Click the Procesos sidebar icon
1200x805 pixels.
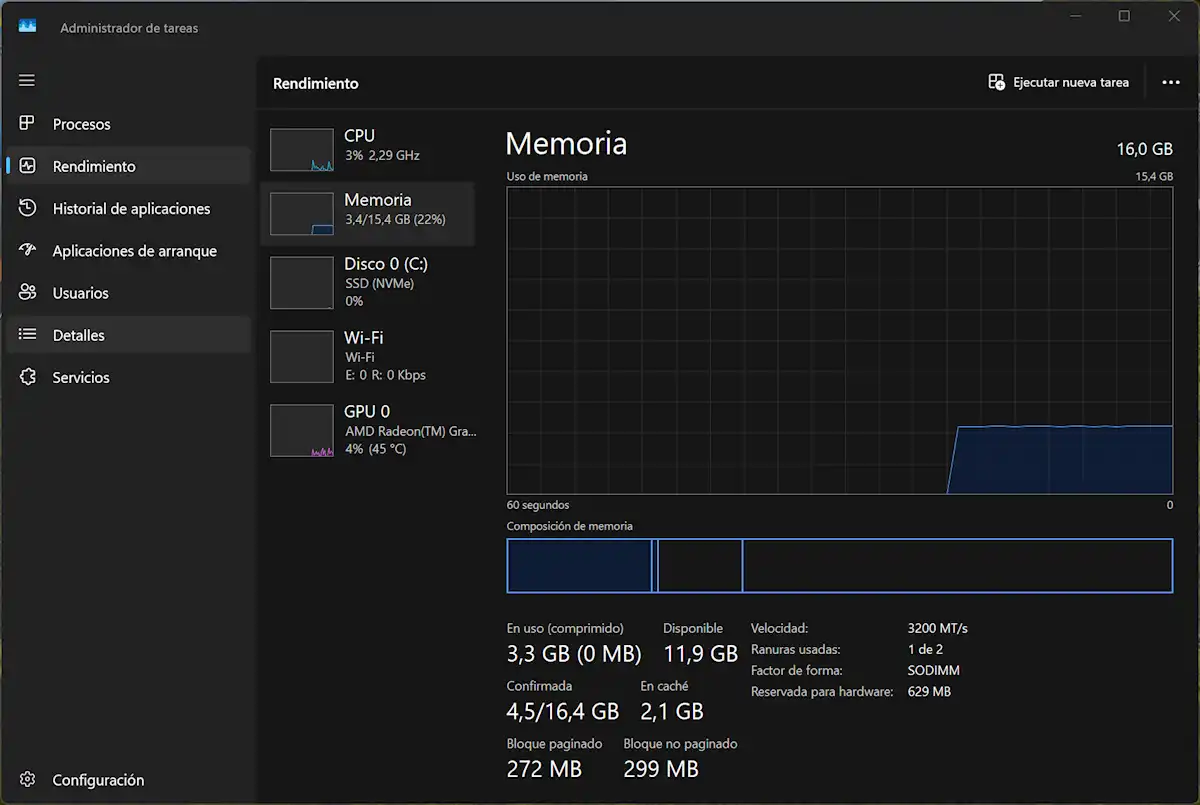28,124
